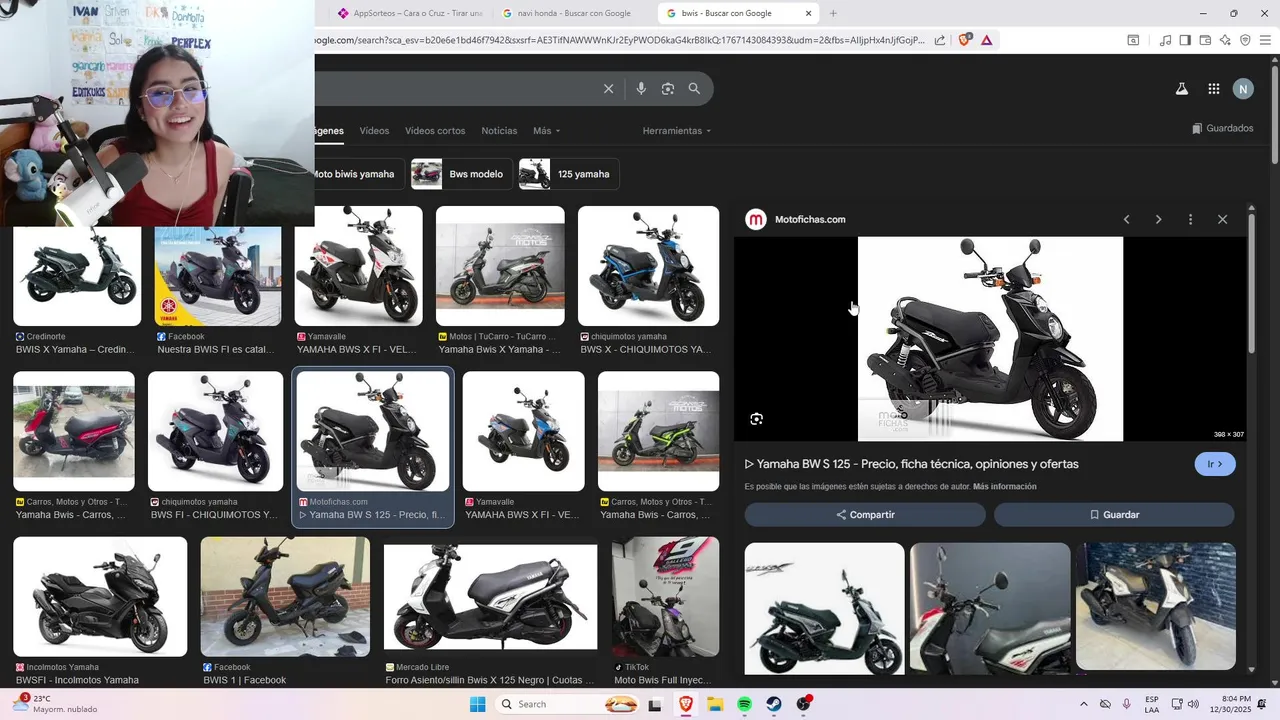Click the Guardar save button

point(1114,515)
